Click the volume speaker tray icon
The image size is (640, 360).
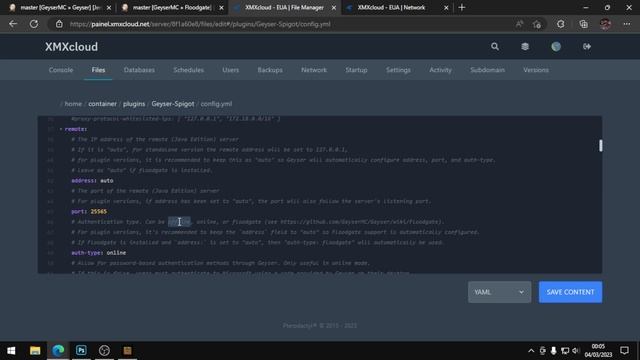[576, 351]
